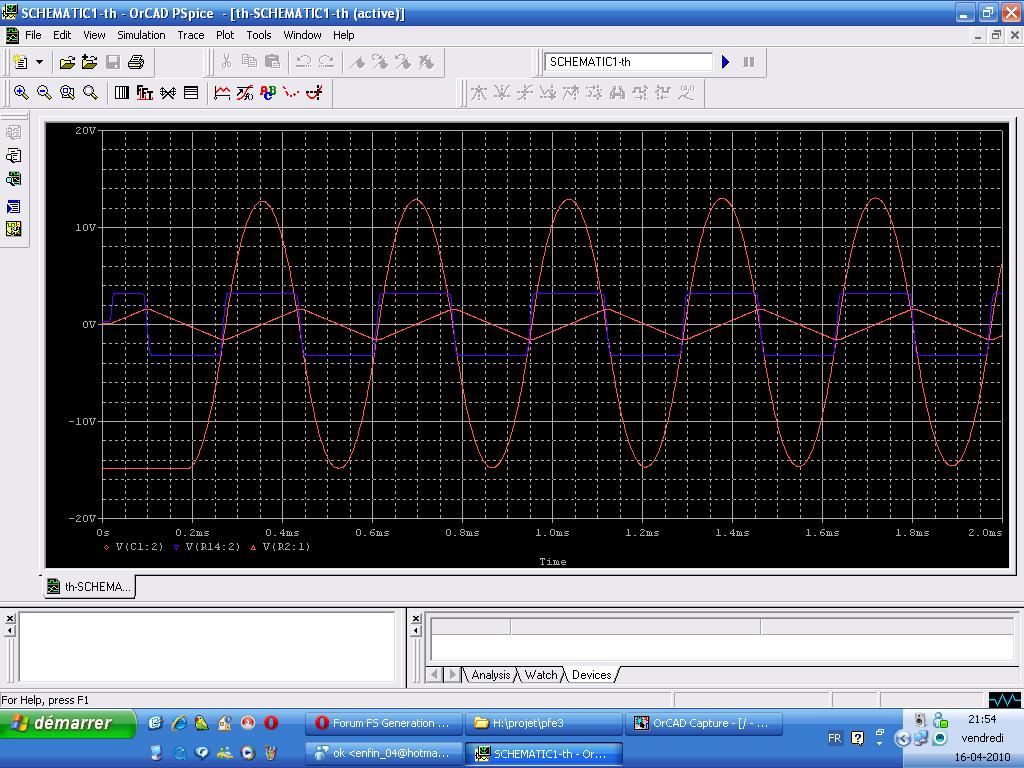Open the Trace menu
The image size is (1024, 768).
(x=190, y=35)
